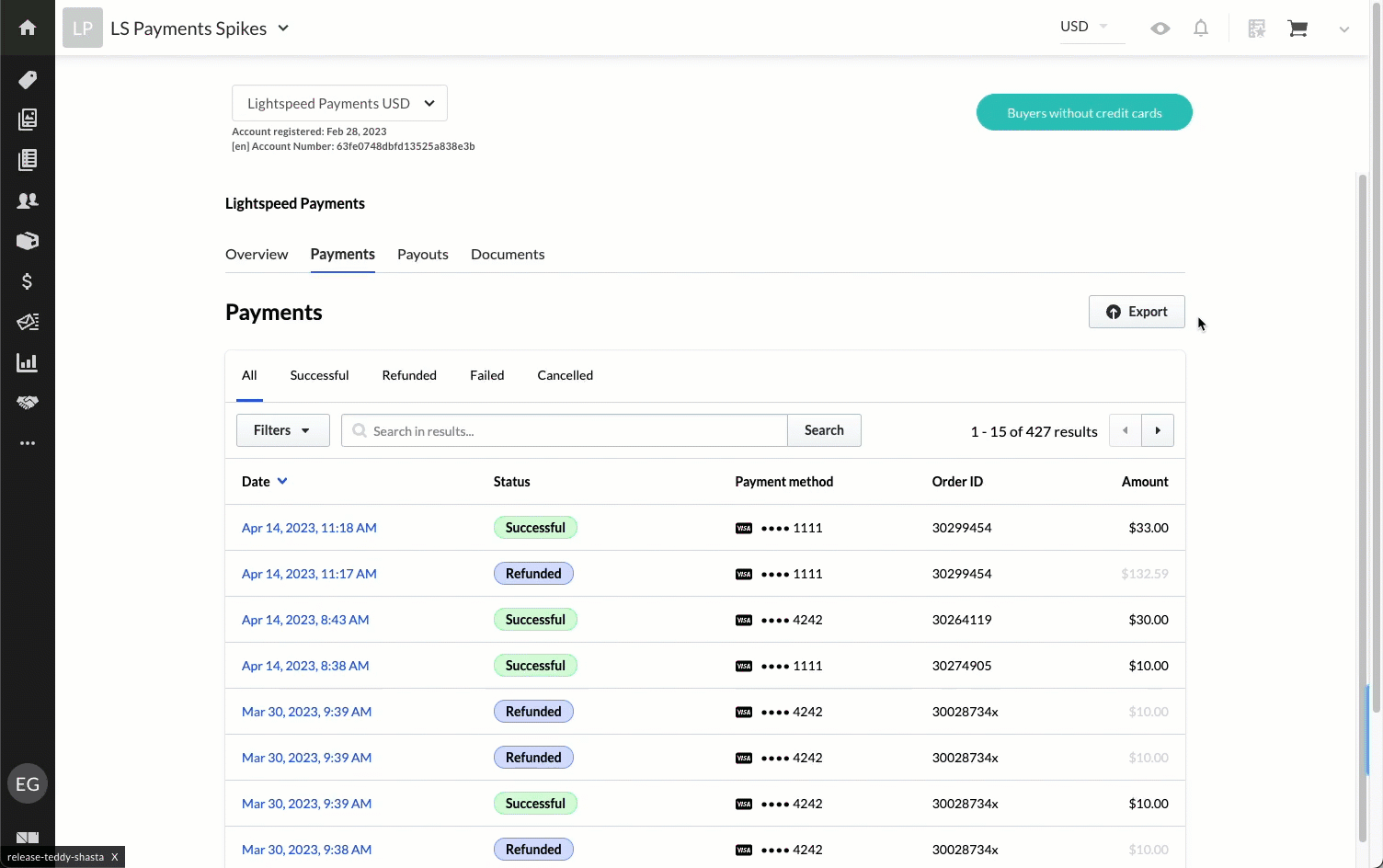The width and height of the screenshot is (1383, 868).
Task: Open the Apr 14, 2023, 11:18 AM payment
Action: click(x=309, y=527)
